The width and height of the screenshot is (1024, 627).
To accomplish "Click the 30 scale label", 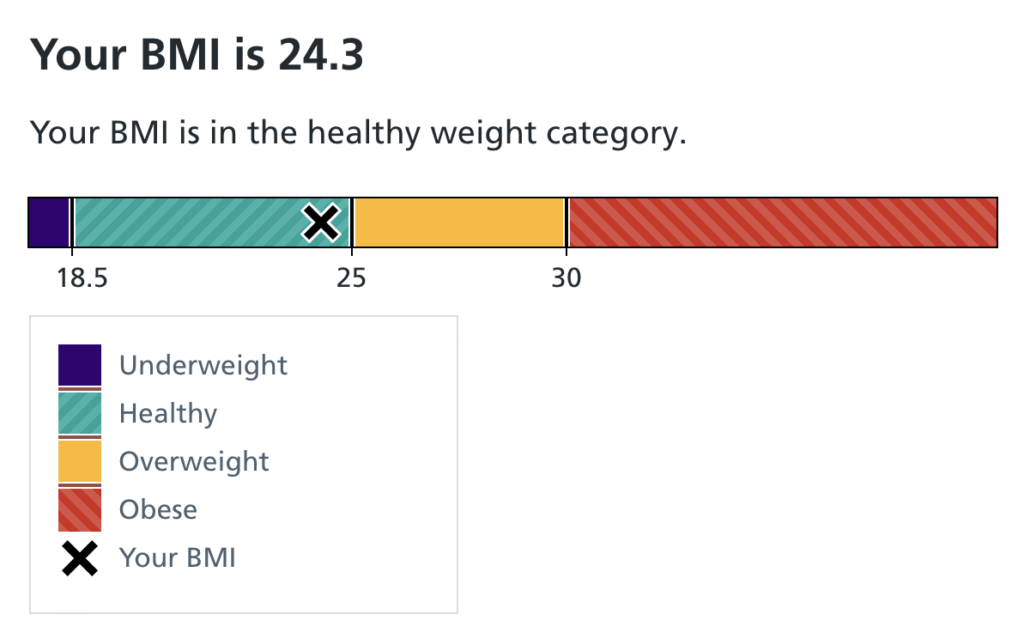I will coord(566,277).
